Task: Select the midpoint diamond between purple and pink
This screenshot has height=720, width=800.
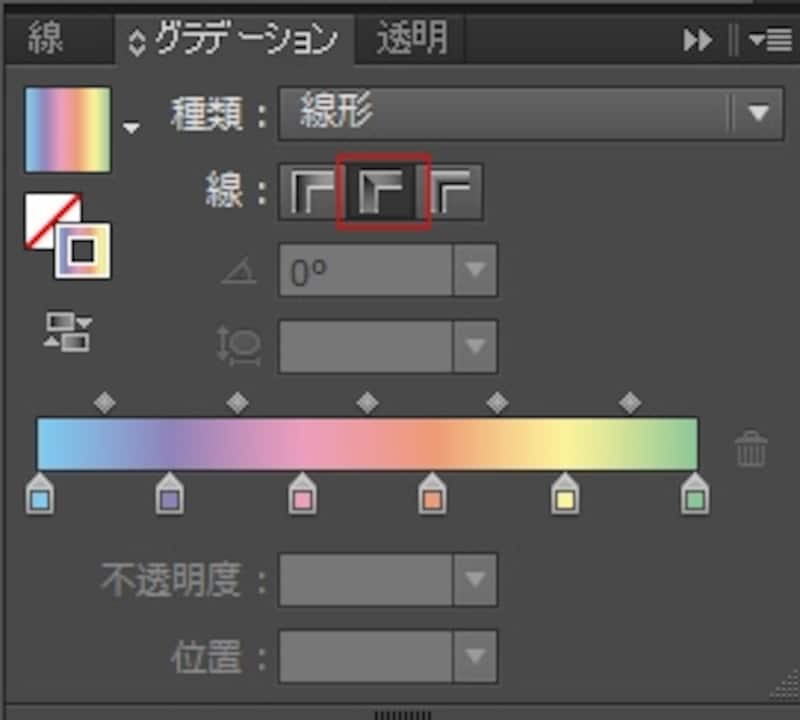Action: pyautogui.click(x=237, y=403)
